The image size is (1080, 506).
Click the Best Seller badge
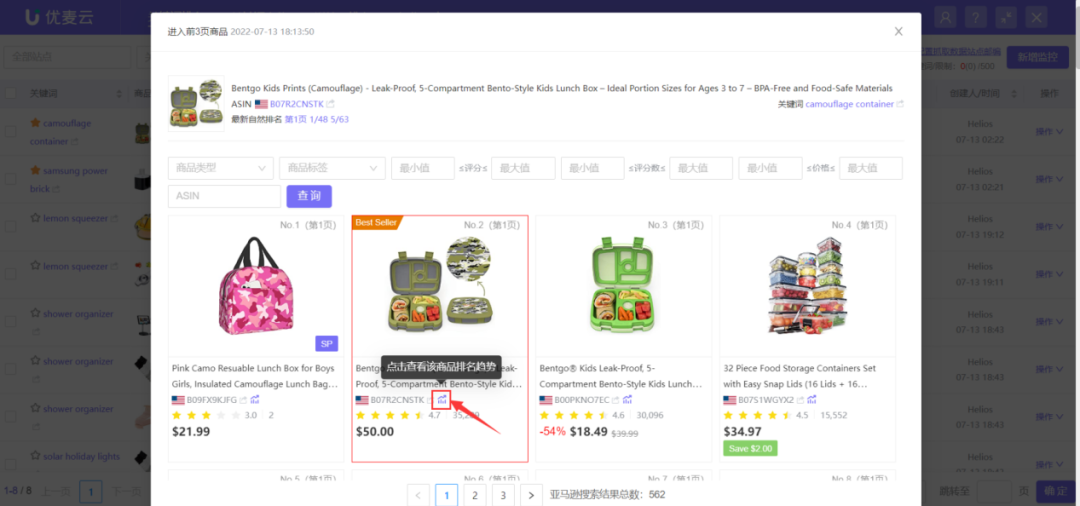tap(376, 222)
